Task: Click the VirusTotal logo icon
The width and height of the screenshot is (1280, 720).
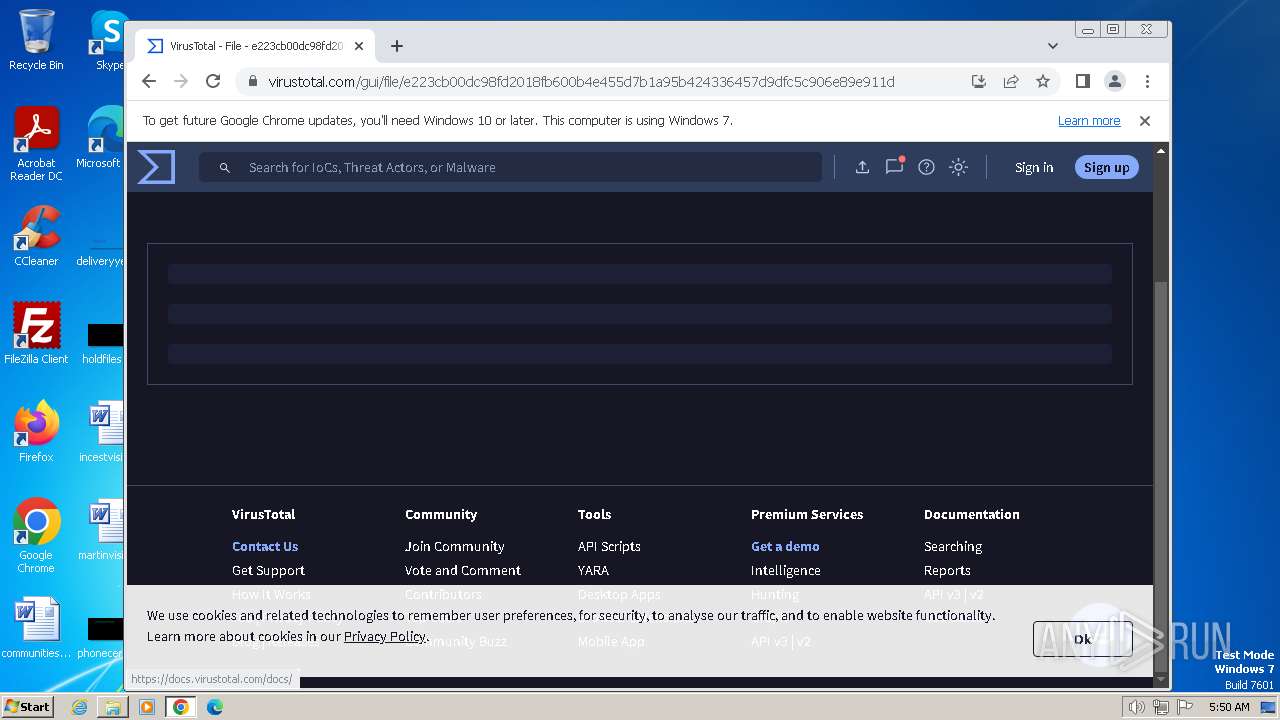Action: [x=156, y=167]
